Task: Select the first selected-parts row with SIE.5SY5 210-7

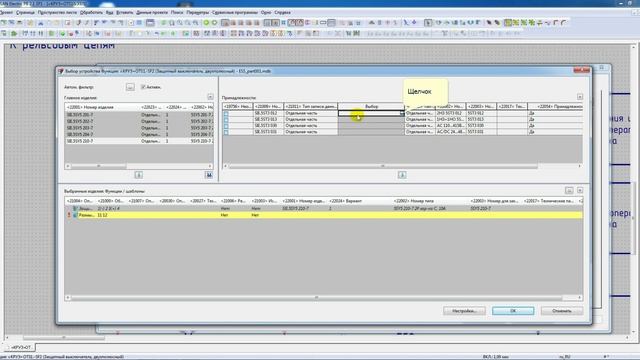Action: coord(324,208)
